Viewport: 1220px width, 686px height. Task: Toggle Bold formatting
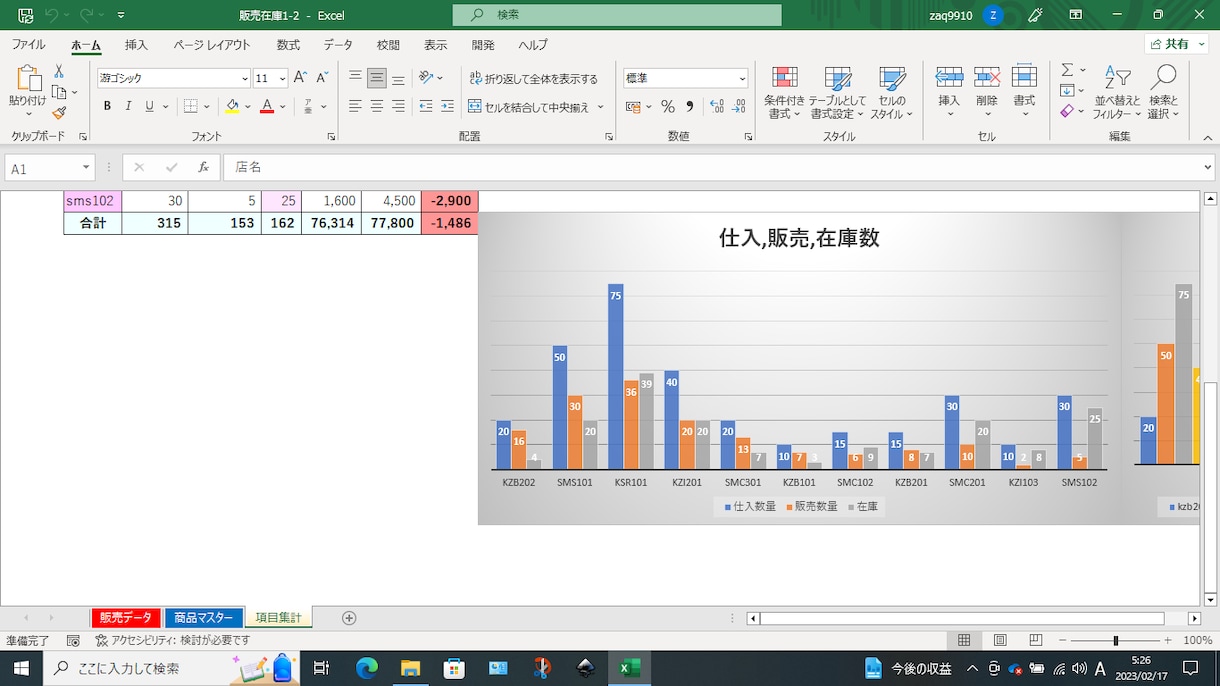point(107,106)
